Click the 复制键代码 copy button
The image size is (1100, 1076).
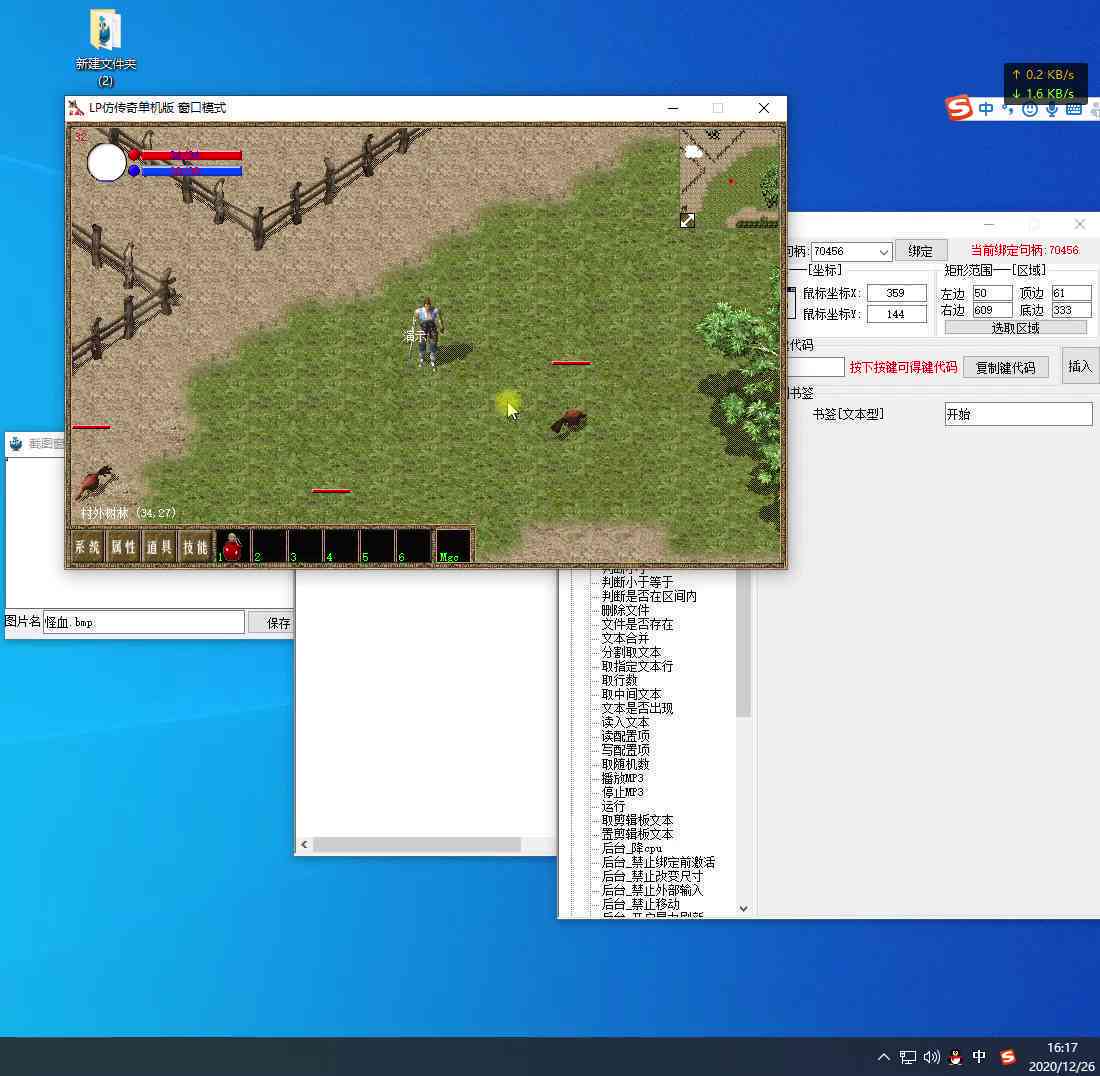pyautogui.click(x=1005, y=368)
